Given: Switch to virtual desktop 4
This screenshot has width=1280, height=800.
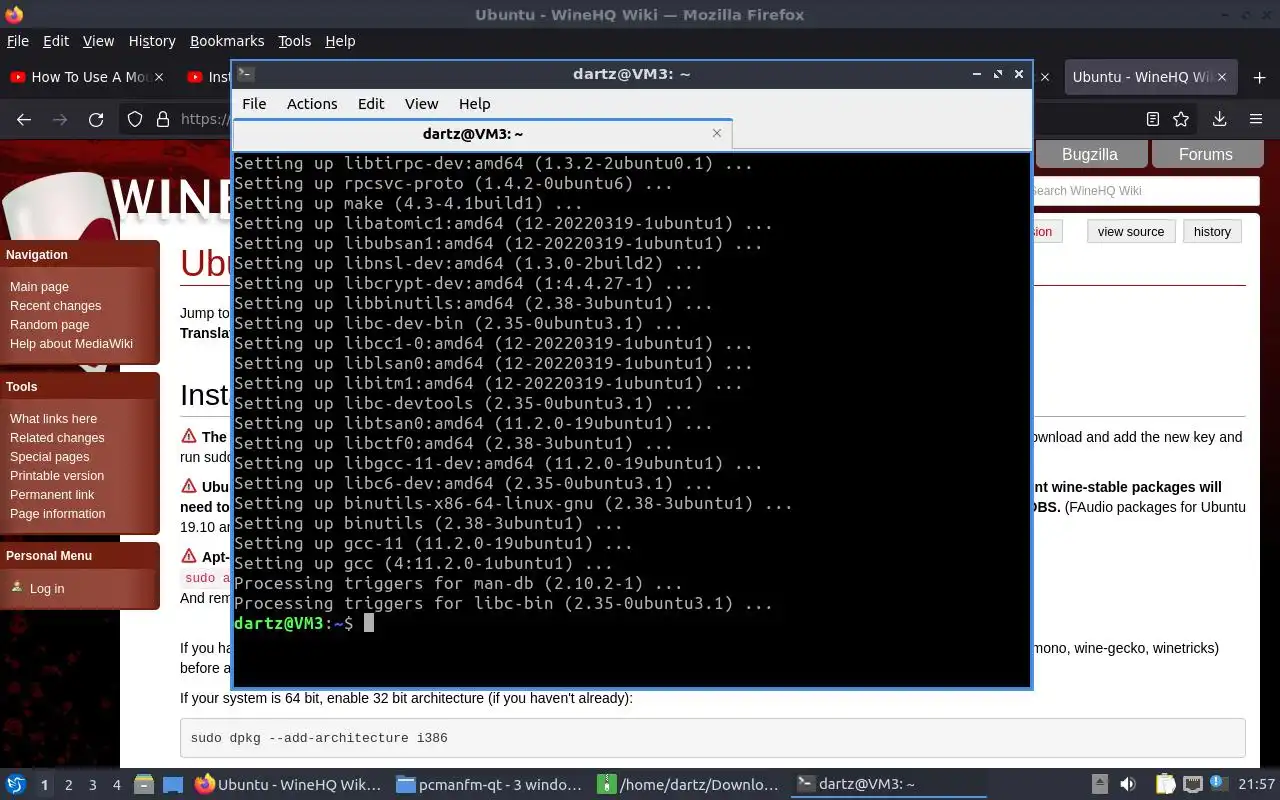Looking at the screenshot, I should [x=117, y=785].
